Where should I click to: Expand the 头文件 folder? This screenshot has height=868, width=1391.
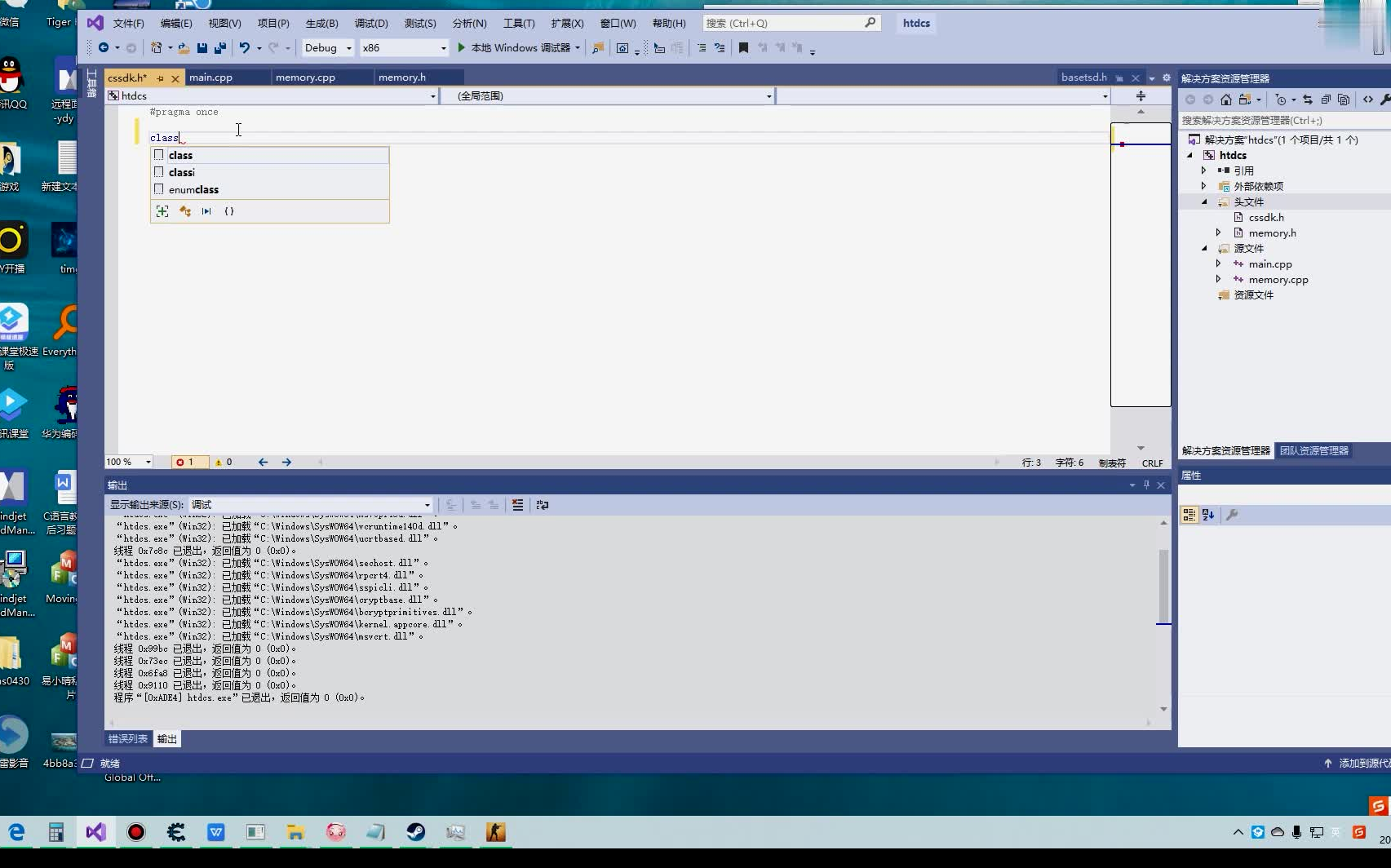(1206, 201)
